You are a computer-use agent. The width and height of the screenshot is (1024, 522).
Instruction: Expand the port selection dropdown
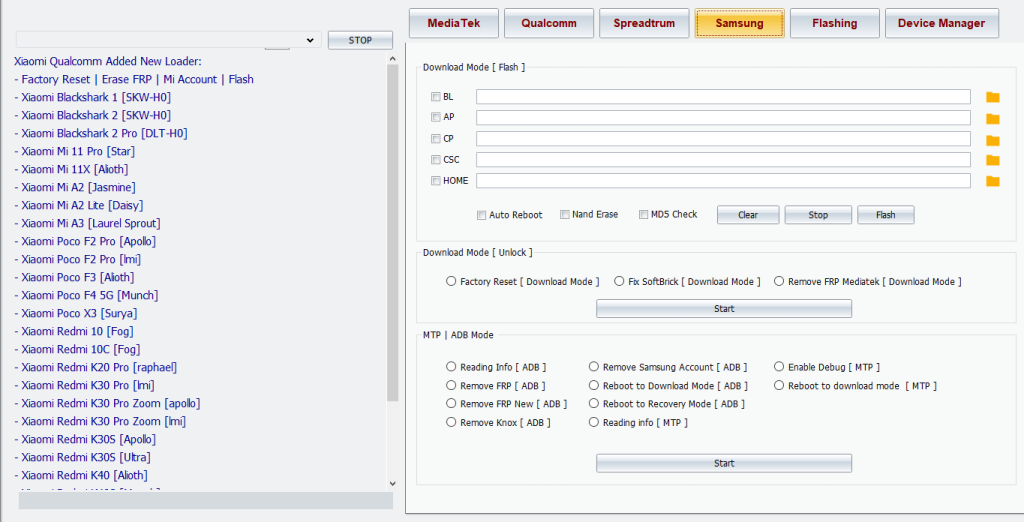click(308, 40)
